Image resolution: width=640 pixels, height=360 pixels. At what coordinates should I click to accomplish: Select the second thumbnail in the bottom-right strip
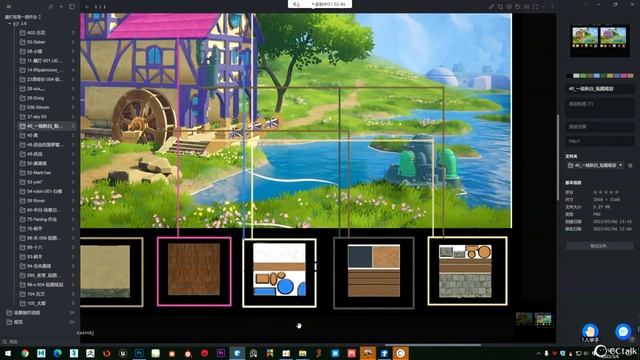pos(543,319)
